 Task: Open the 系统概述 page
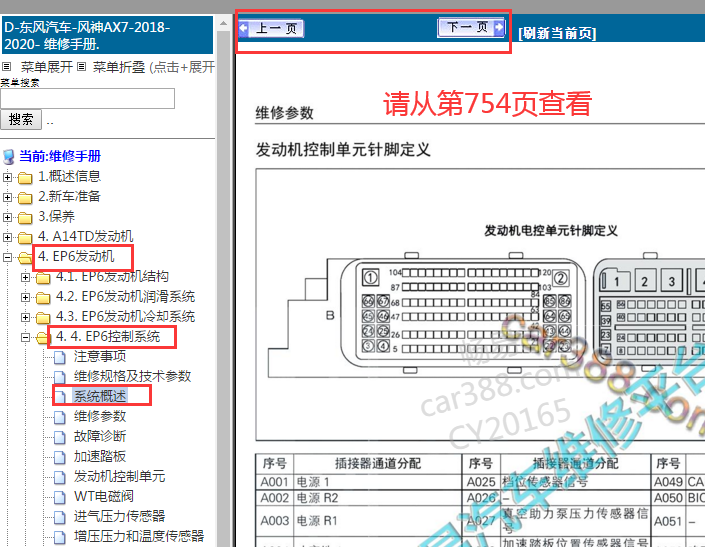coord(100,396)
